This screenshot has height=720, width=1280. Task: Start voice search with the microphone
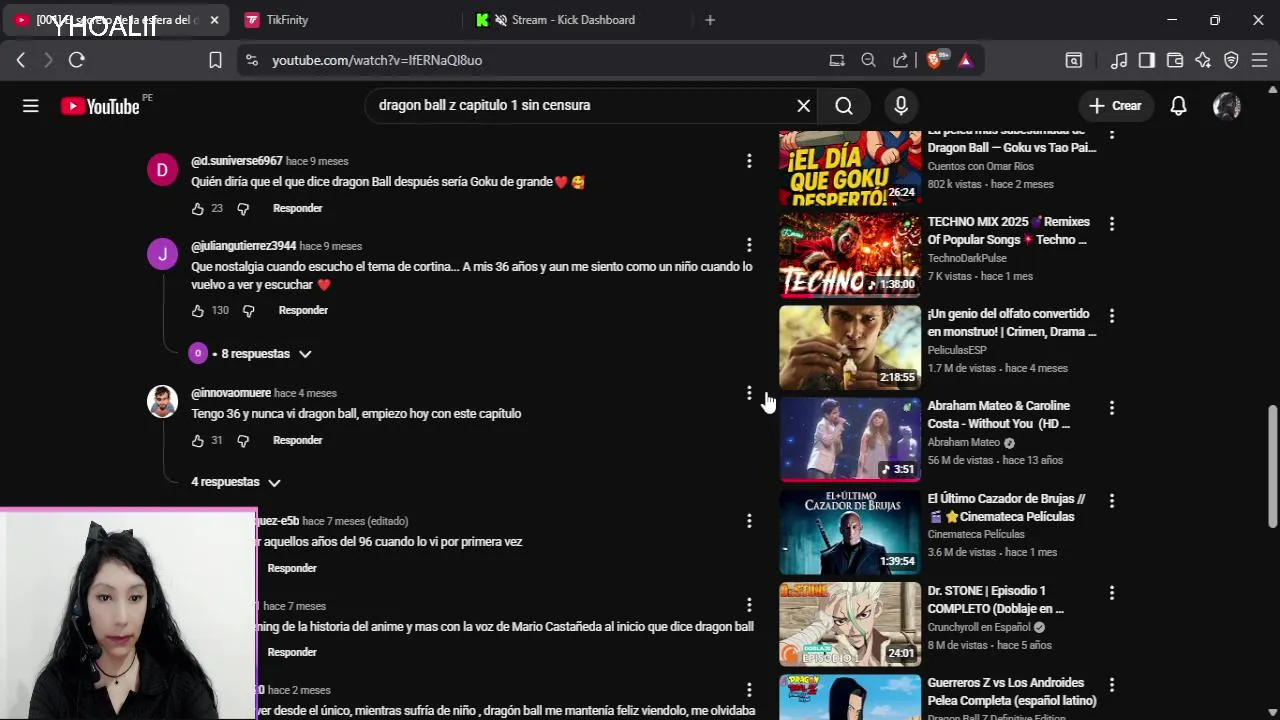[901, 105]
